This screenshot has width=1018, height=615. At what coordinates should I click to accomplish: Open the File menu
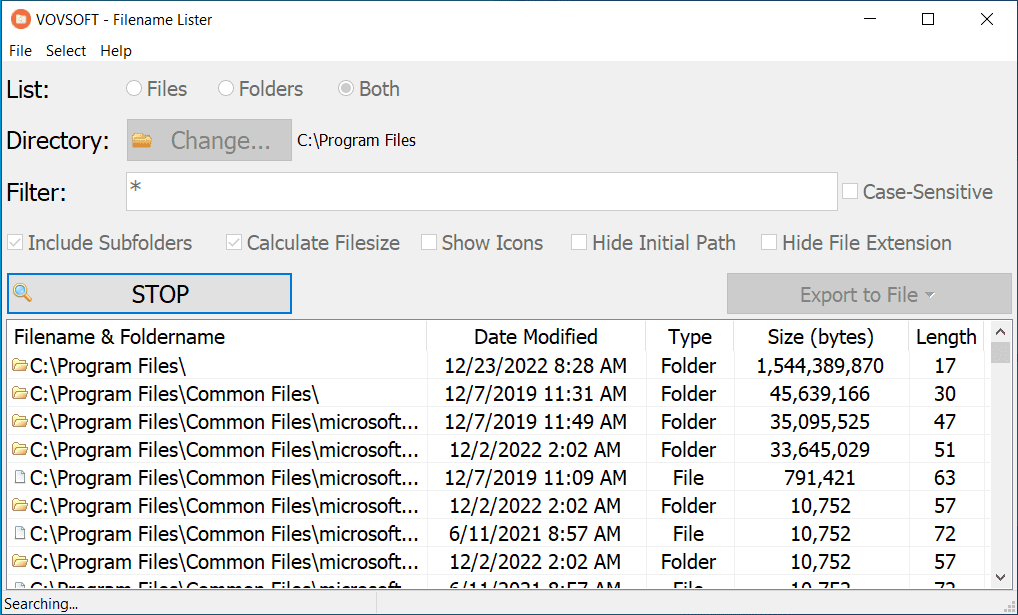pos(20,51)
